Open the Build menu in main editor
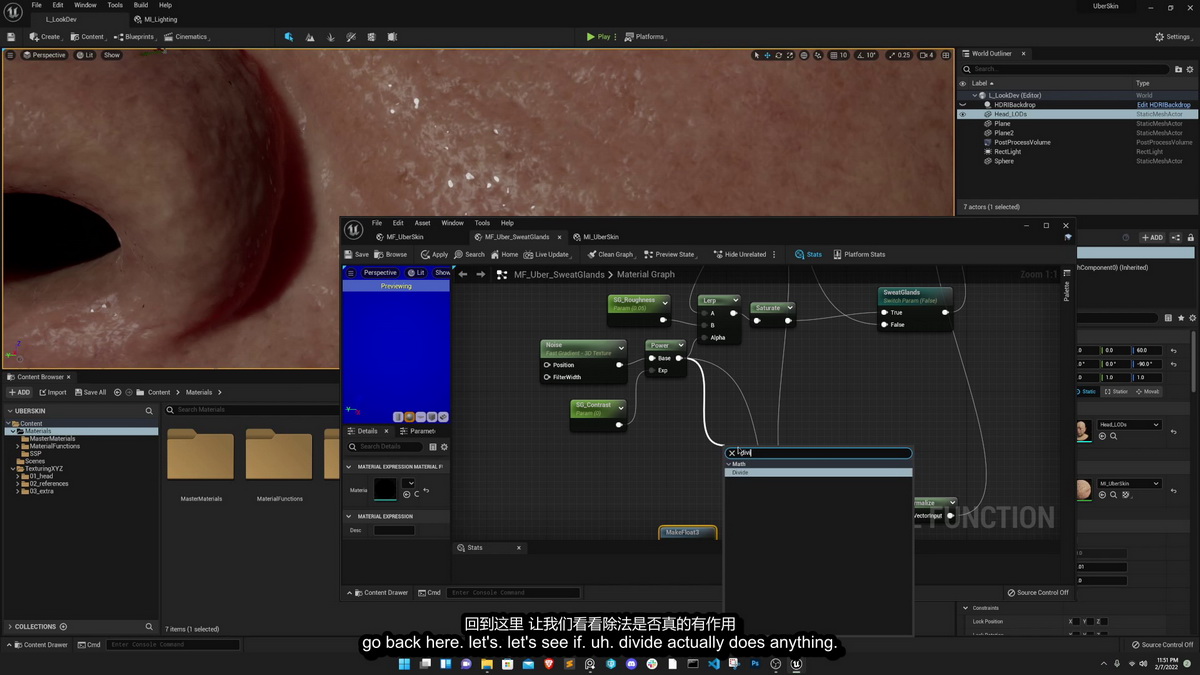This screenshot has width=1200, height=675. (x=141, y=5)
